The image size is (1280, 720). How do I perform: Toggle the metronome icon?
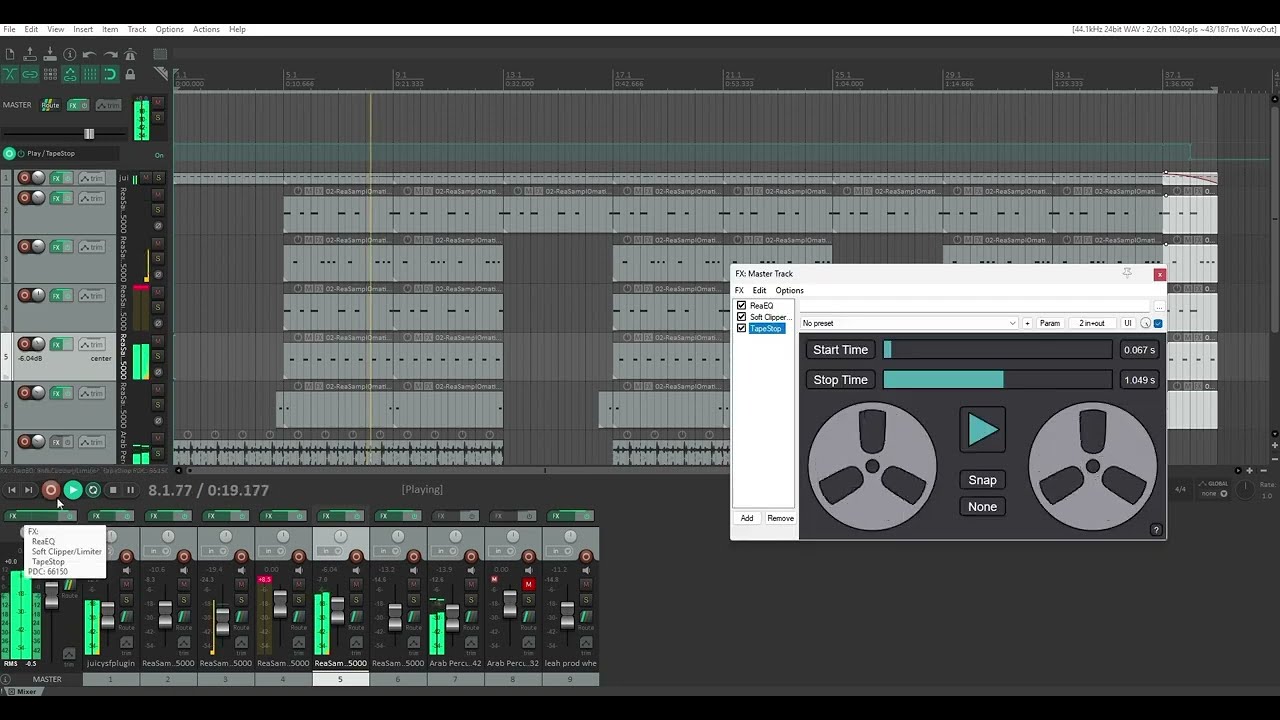point(129,54)
